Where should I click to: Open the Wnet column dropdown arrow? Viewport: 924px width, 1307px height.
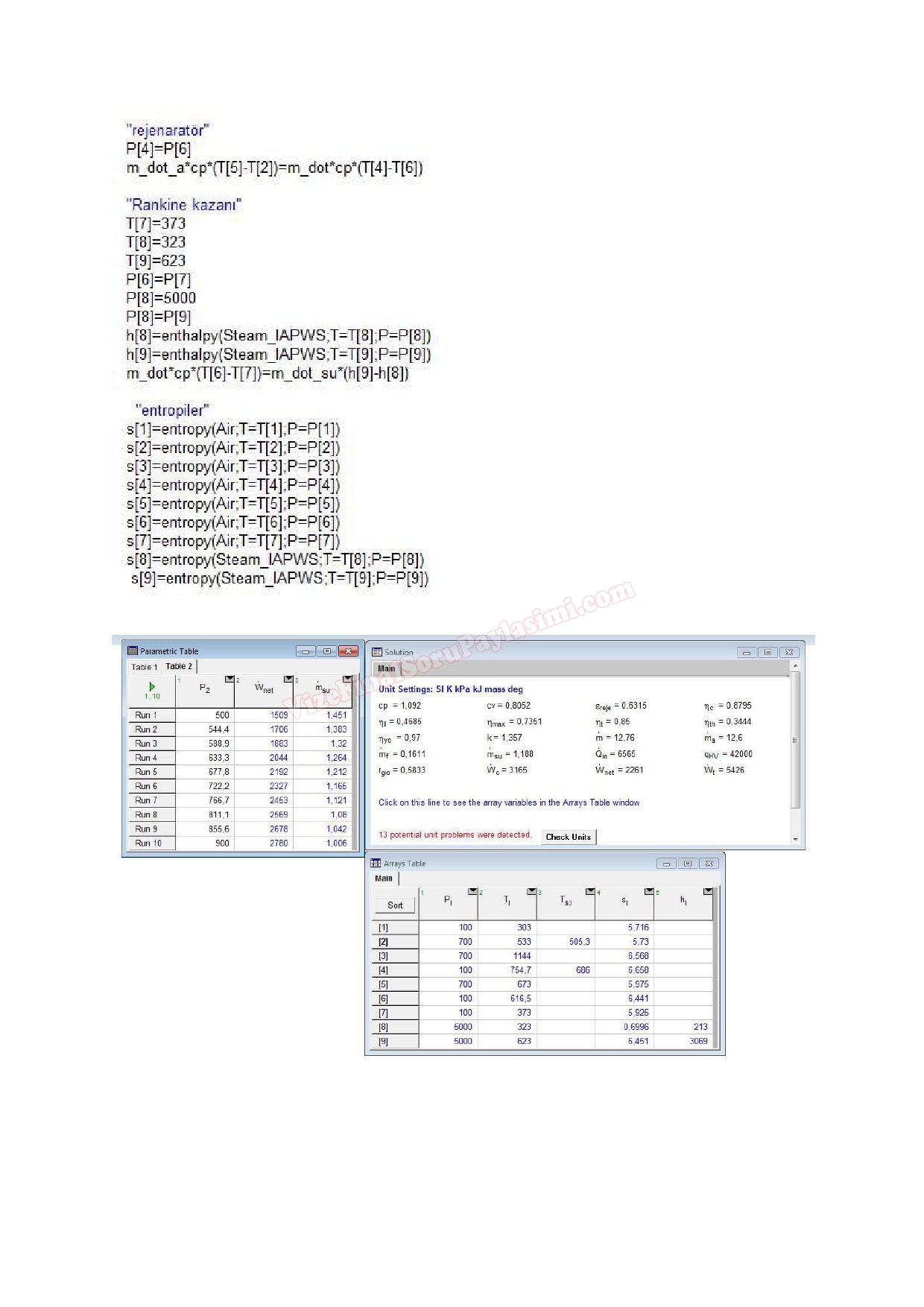[x=288, y=679]
